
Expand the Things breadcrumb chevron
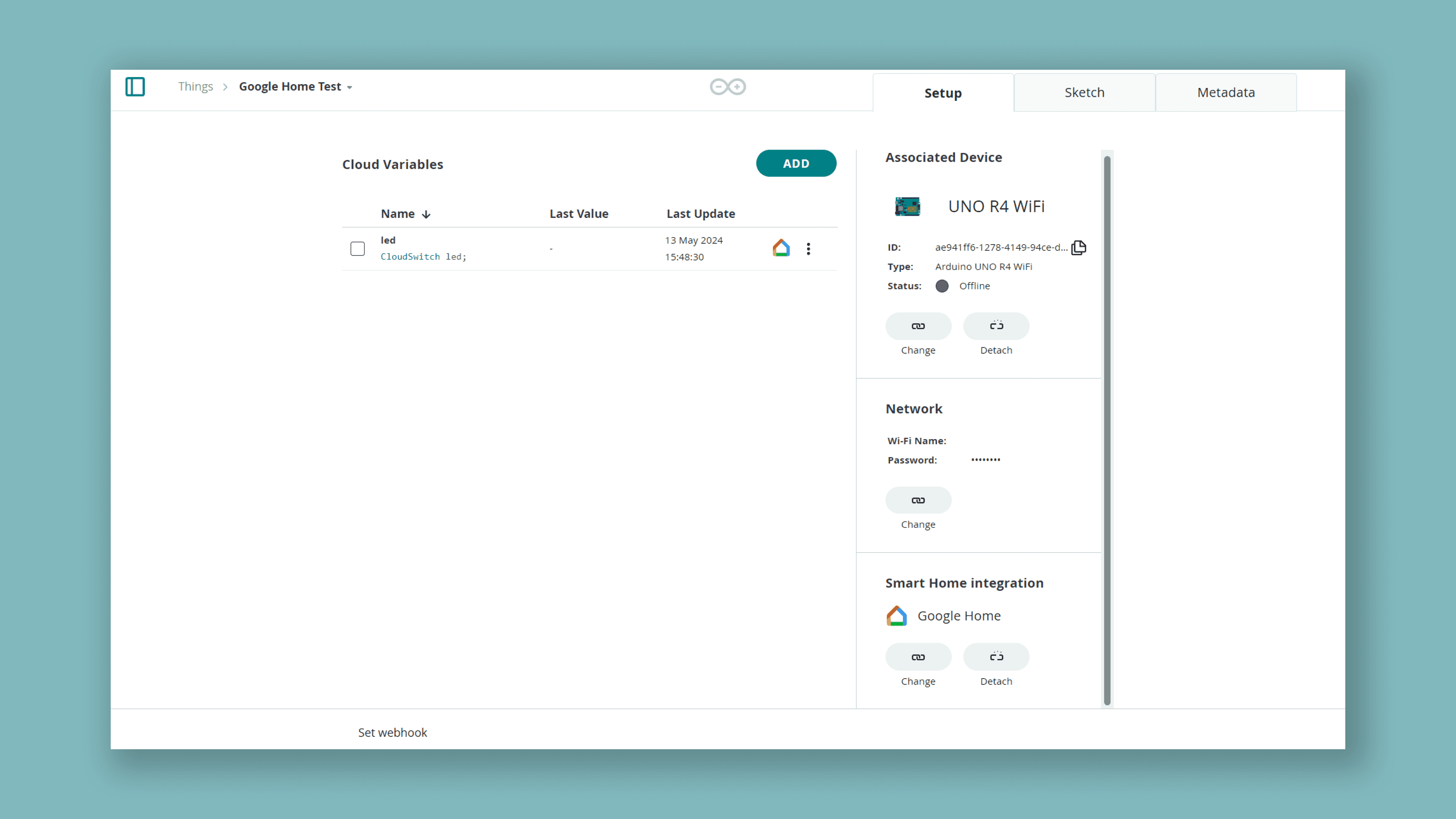coord(225,86)
